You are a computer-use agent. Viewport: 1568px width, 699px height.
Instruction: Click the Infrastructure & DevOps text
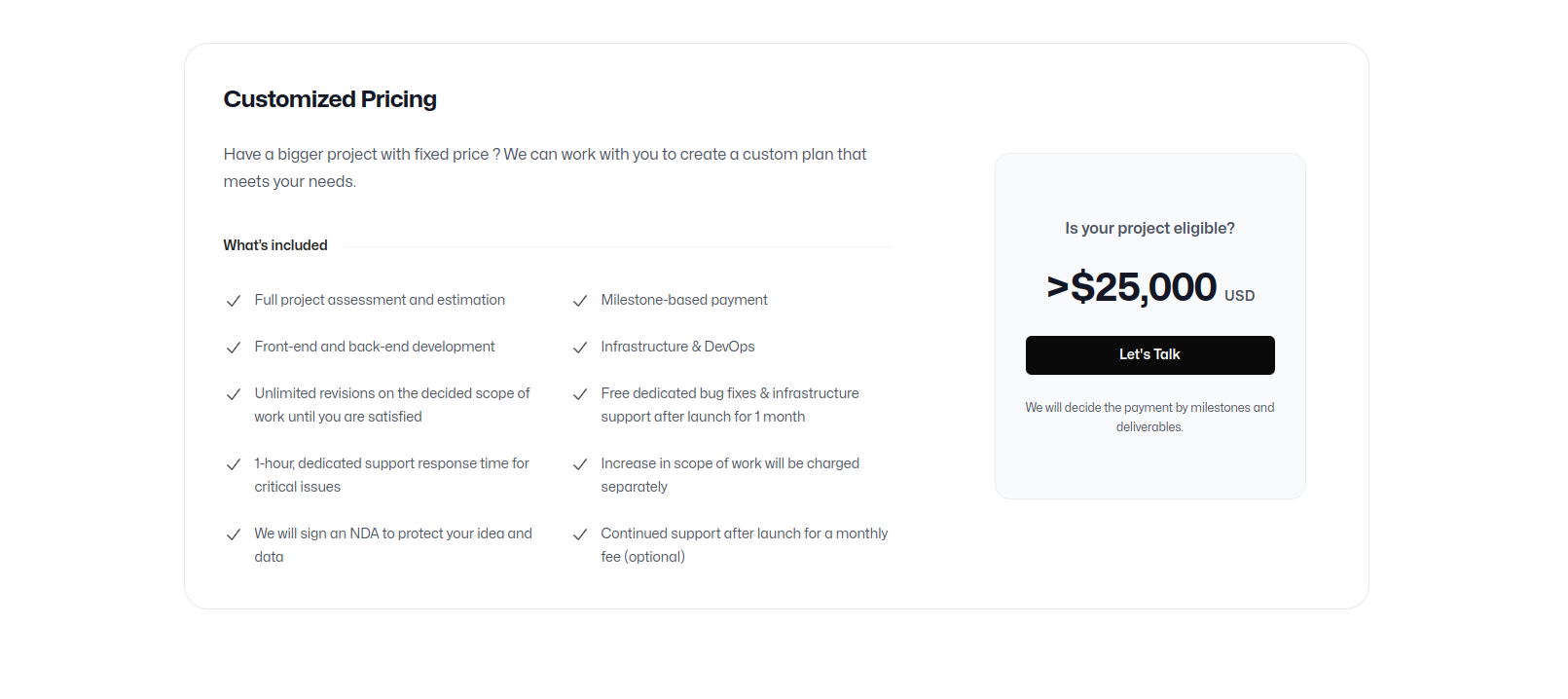[x=677, y=347]
